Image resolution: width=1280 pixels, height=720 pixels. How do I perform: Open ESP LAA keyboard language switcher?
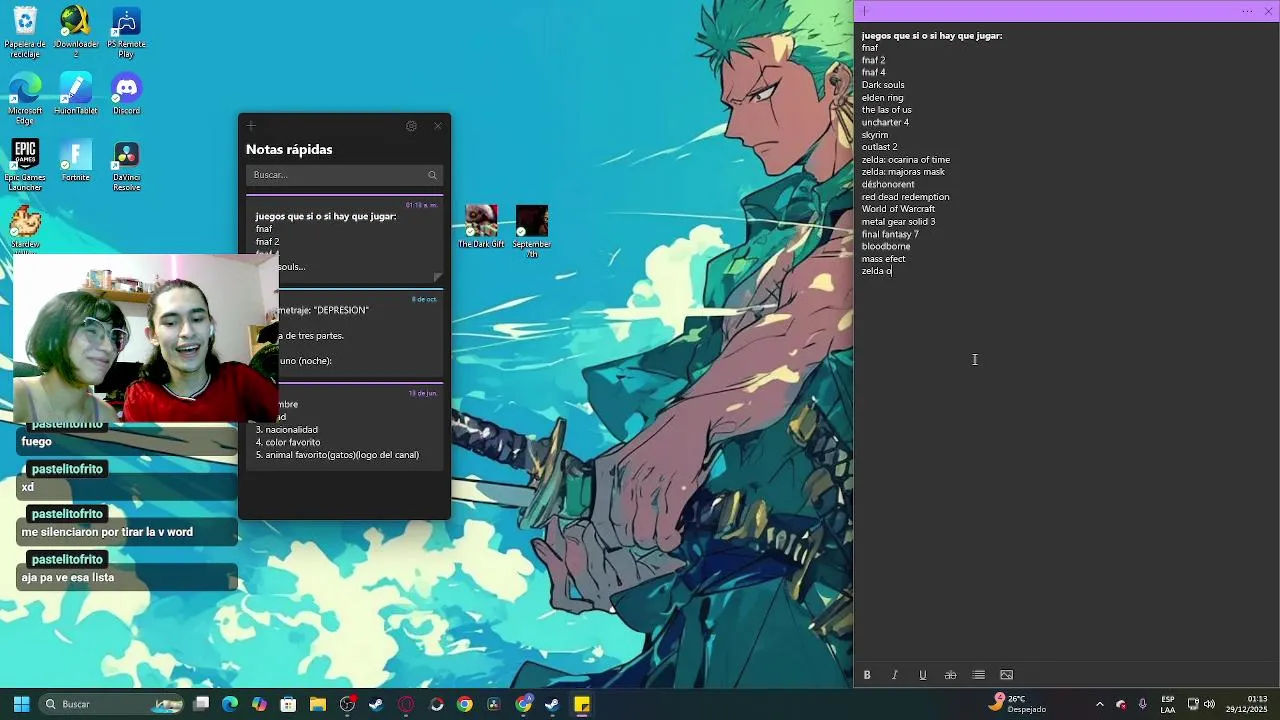click(x=1168, y=704)
